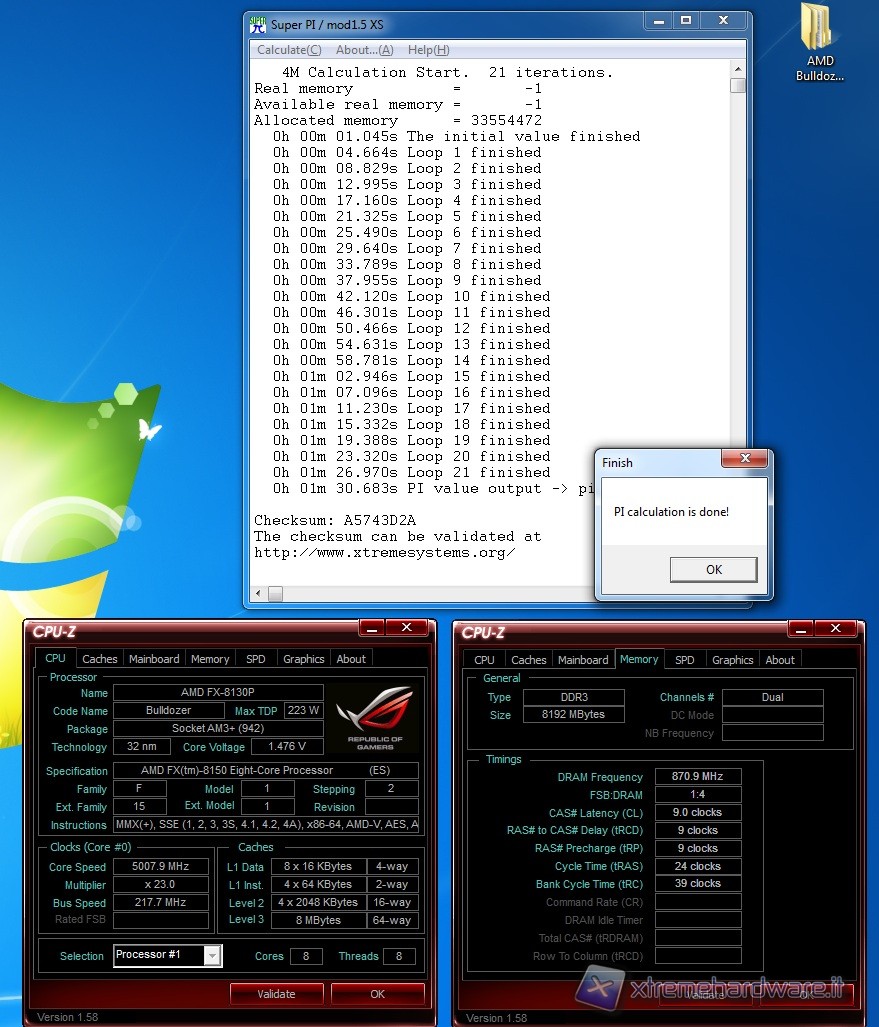Click the Validate button in CPU-Z
The image size is (879, 1027).
[x=276, y=994]
